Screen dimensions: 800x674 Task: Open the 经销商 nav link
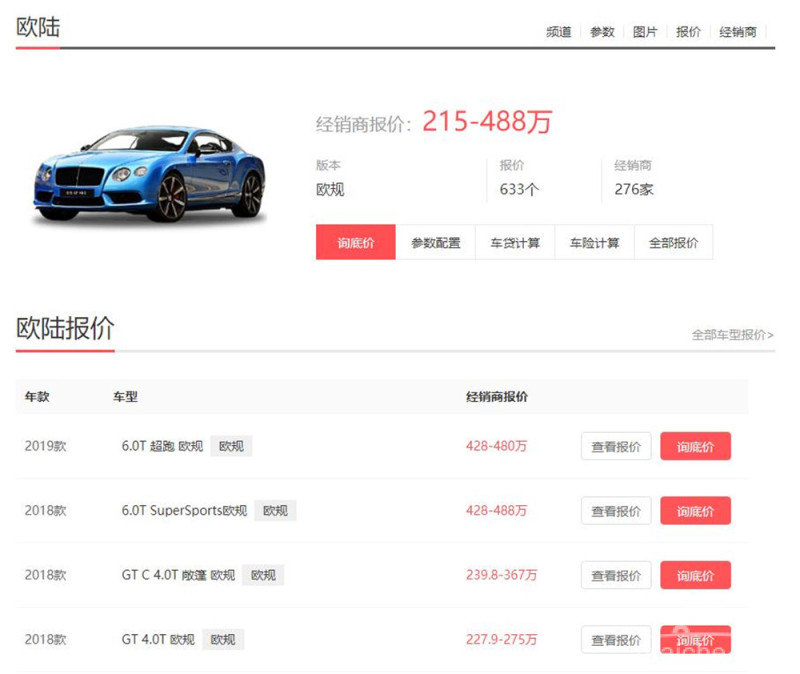click(738, 32)
